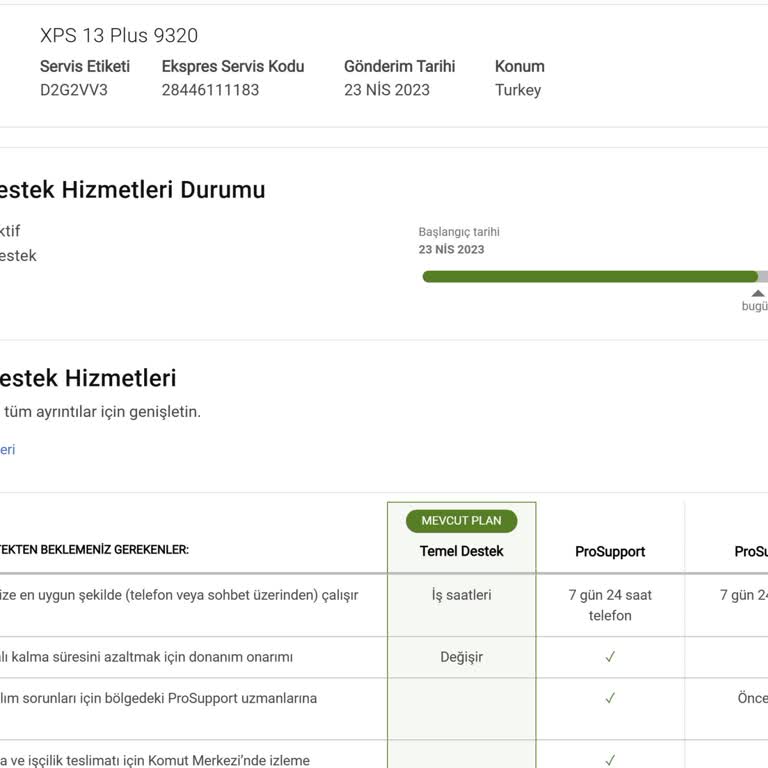Click the MEVCUT PLAN badge

[461, 521]
